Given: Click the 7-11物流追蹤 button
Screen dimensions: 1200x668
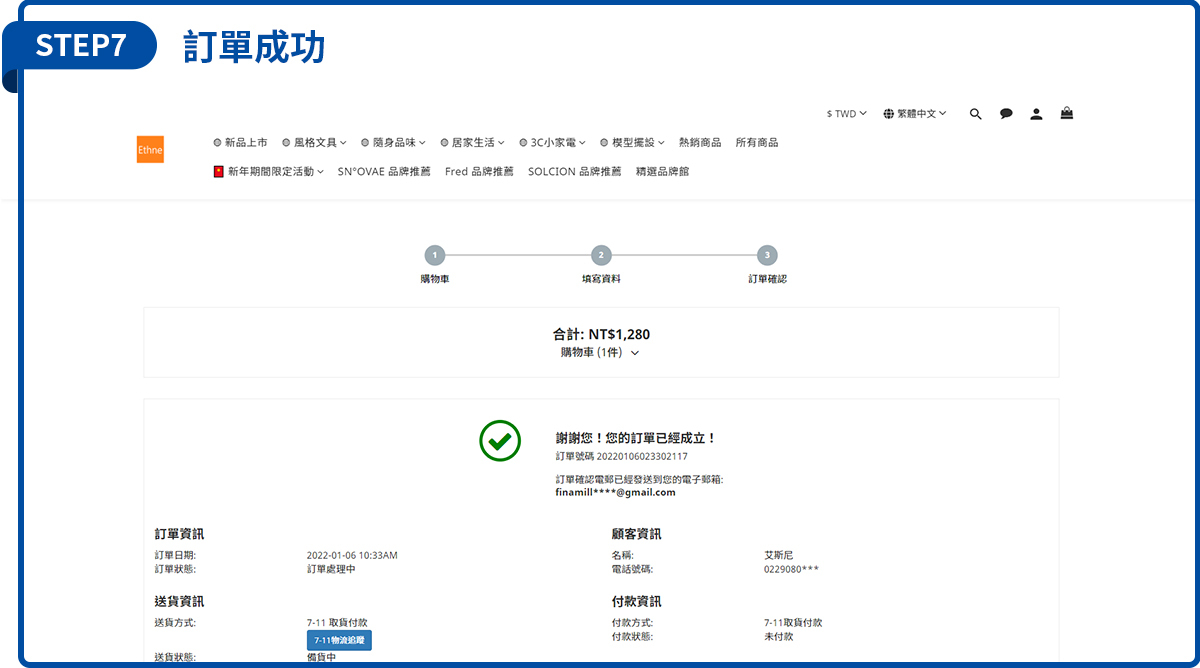Looking at the screenshot, I should coord(339,640).
